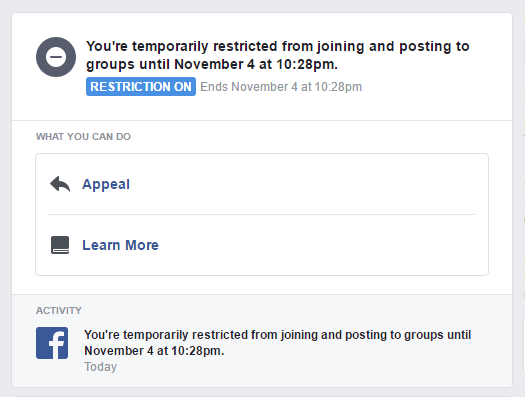Click the divider between Appeal and Learn More

(262, 215)
